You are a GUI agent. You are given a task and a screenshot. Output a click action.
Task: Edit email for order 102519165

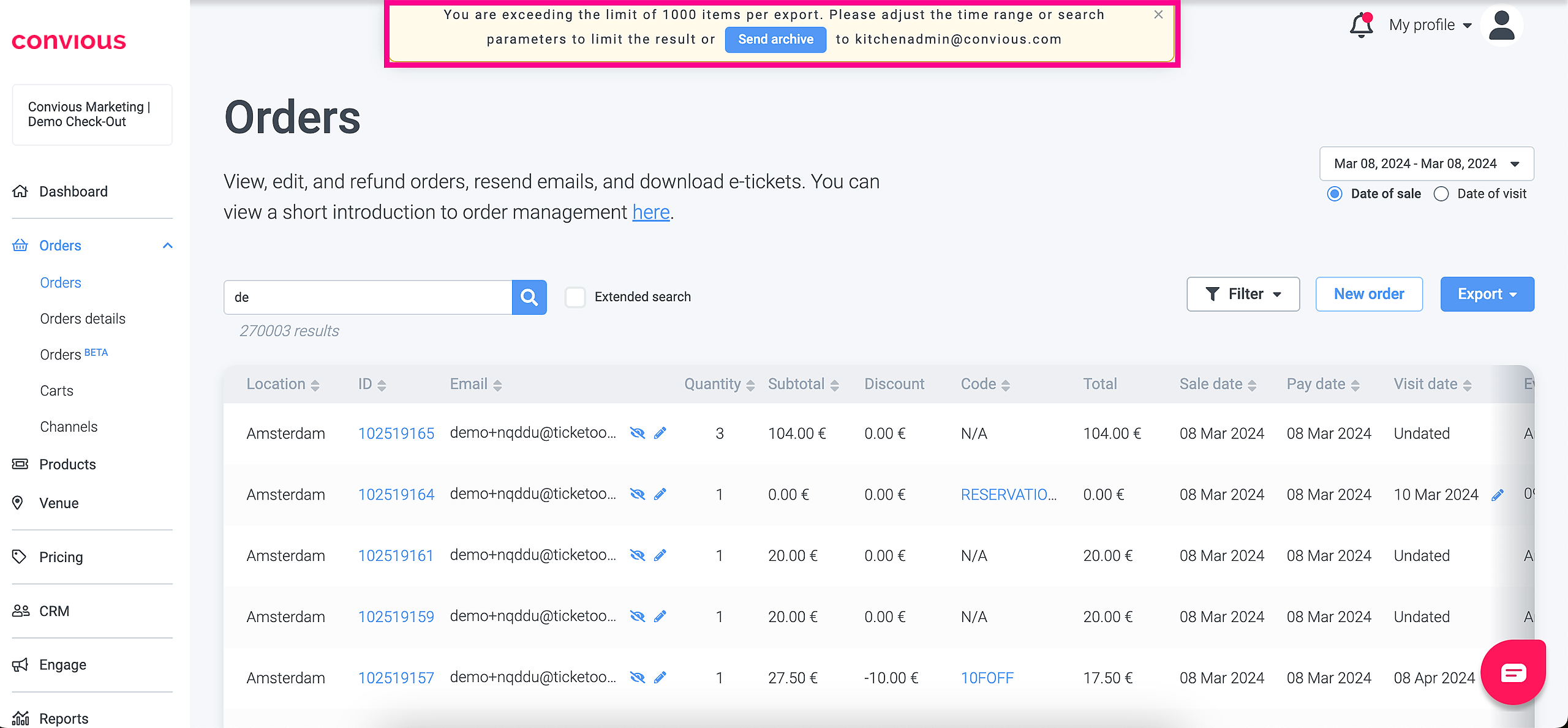pos(660,433)
